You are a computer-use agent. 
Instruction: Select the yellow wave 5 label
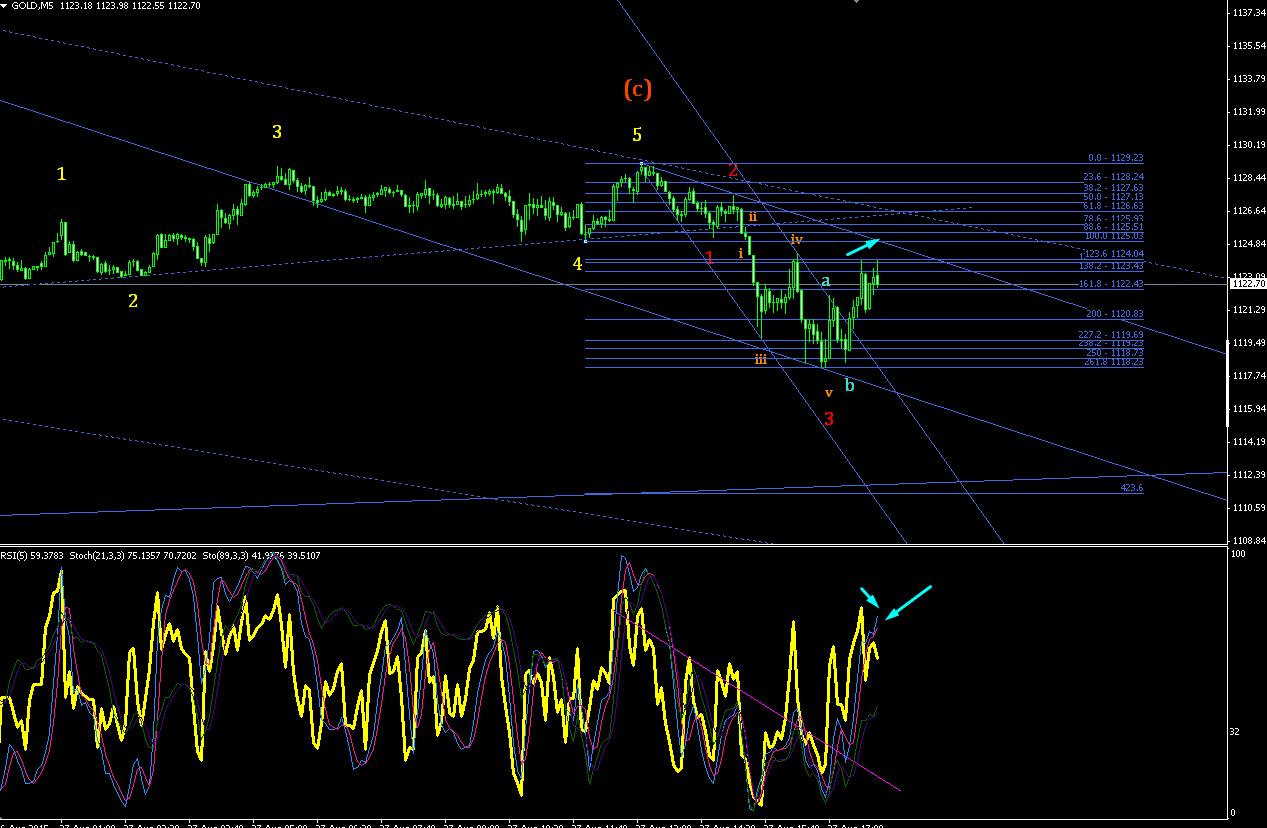coord(637,134)
